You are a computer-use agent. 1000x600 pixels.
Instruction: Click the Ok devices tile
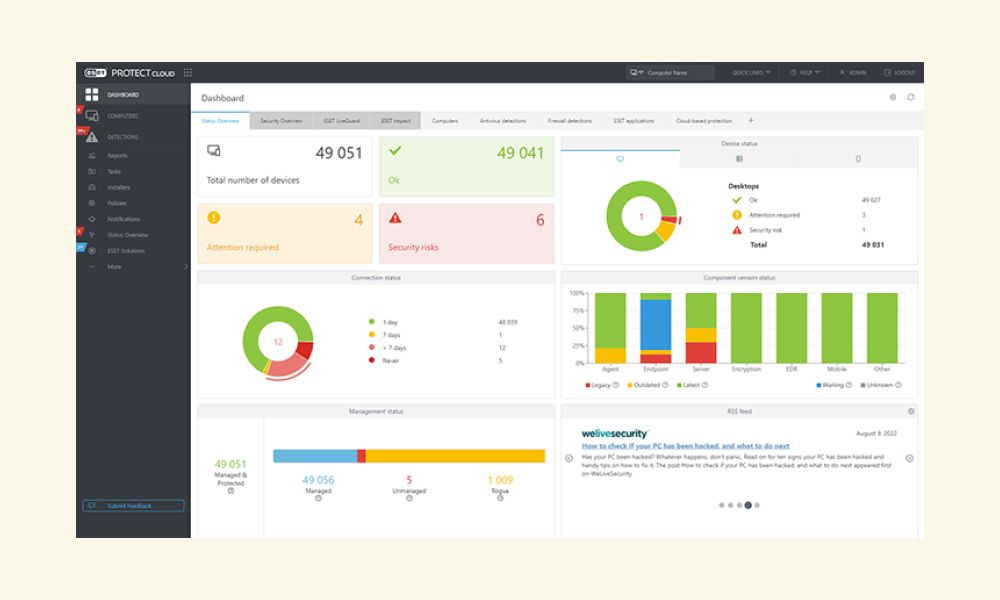pyautogui.click(x=466, y=166)
